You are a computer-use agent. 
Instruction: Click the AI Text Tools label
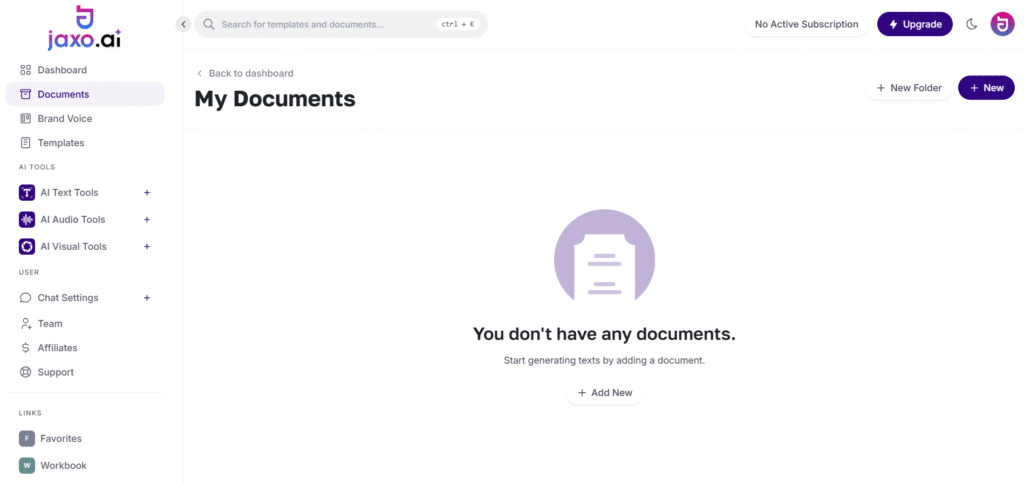click(69, 193)
